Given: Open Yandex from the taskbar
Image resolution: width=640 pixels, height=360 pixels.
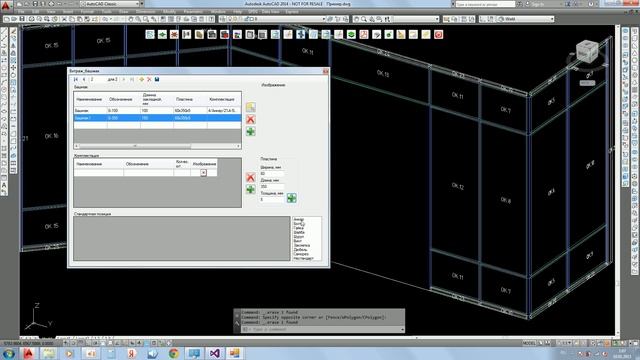Looking at the screenshot, I should 131,353.
